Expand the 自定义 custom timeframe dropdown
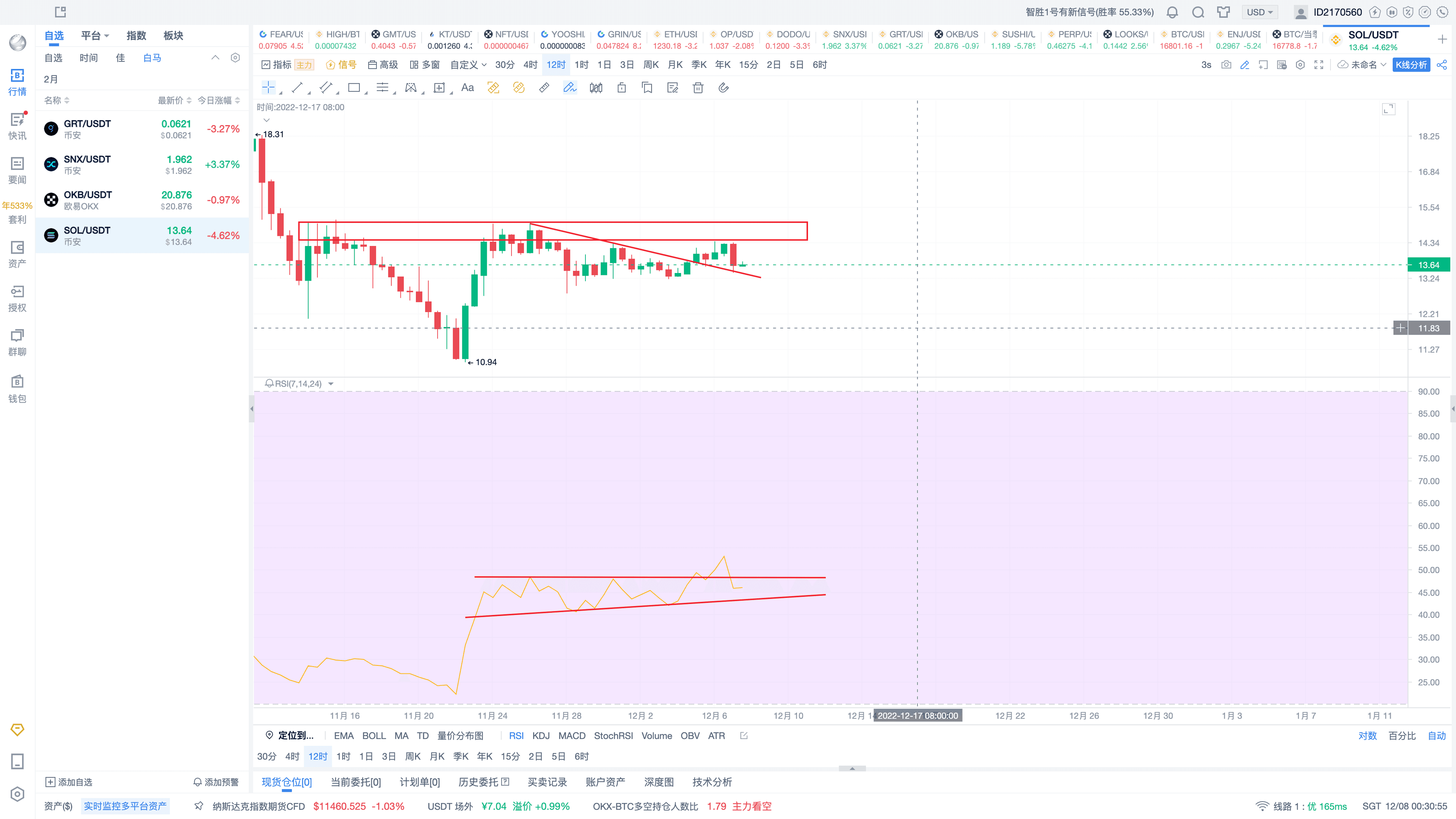The width and height of the screenshot is (1456, 819). click(468, 65)
